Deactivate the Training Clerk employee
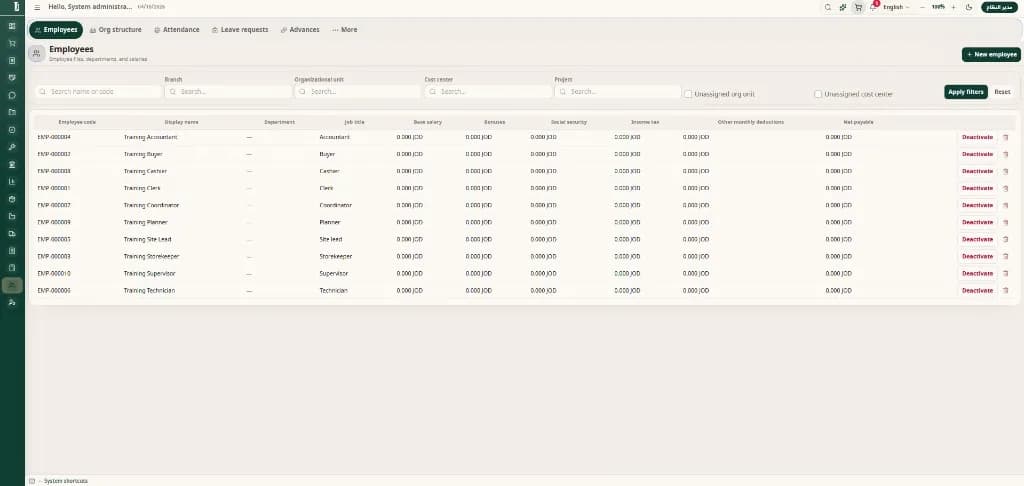Screen dimensions: 1024x486 tap(977, 188)
